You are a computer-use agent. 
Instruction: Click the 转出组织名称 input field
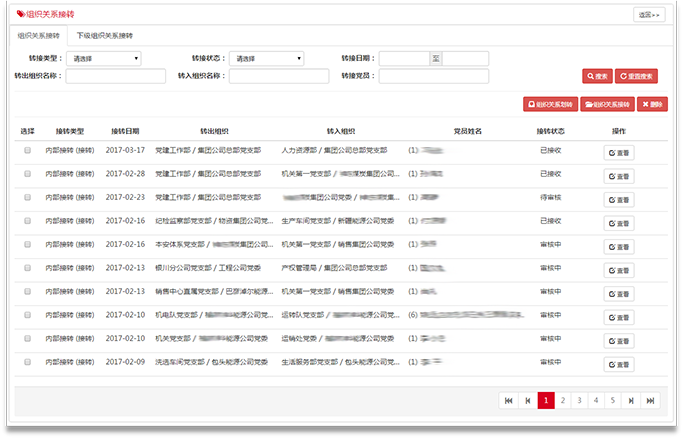coord(116,76)
